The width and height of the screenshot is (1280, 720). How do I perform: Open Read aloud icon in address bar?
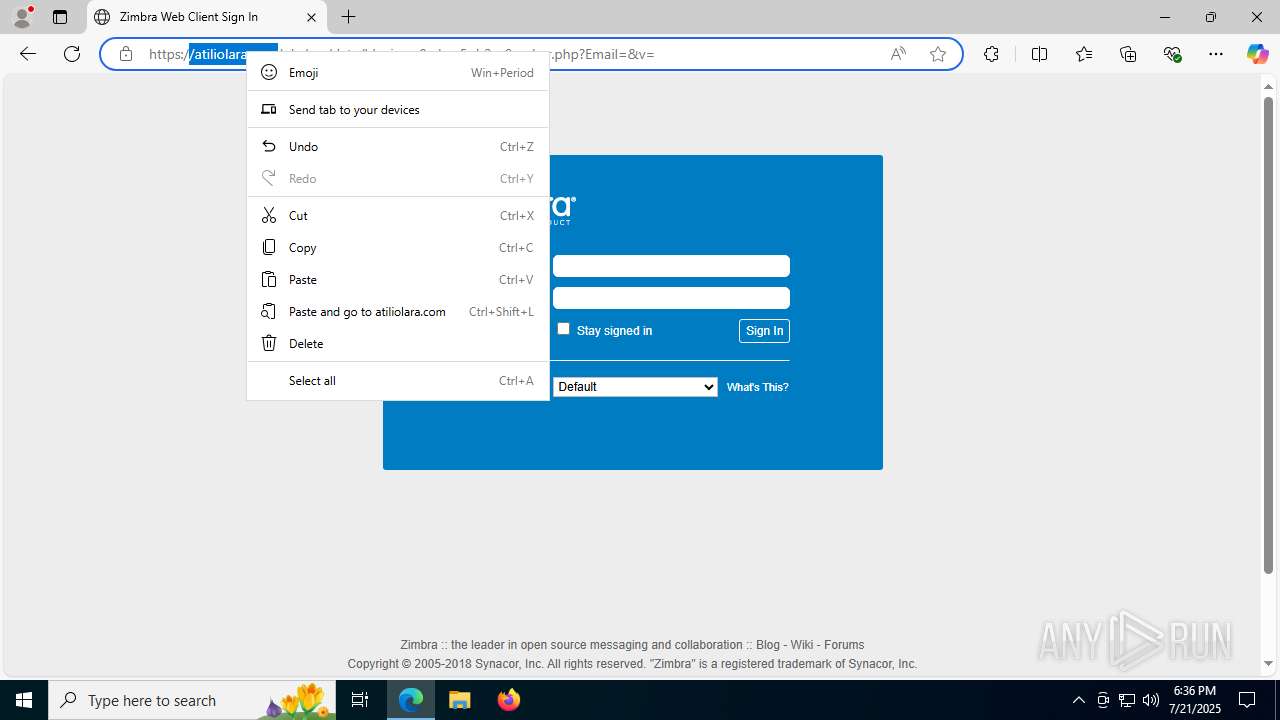coord(898,54)
